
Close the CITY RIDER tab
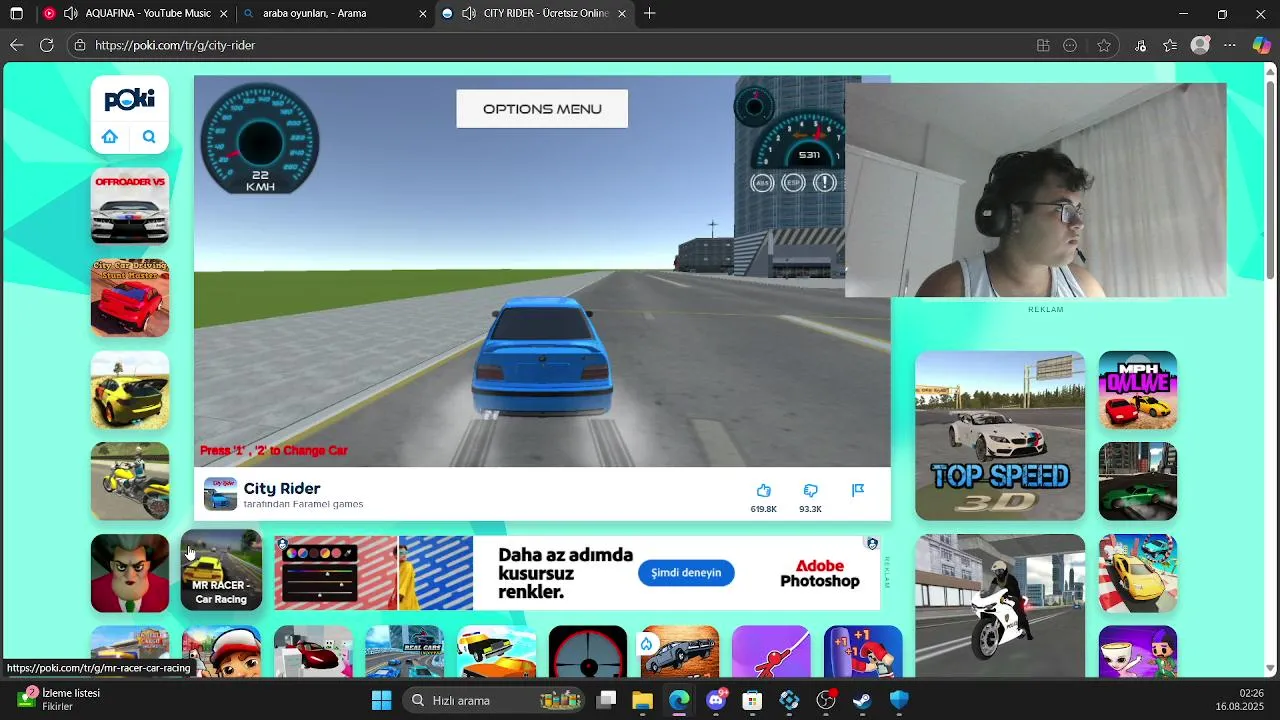tap(622, 13)
